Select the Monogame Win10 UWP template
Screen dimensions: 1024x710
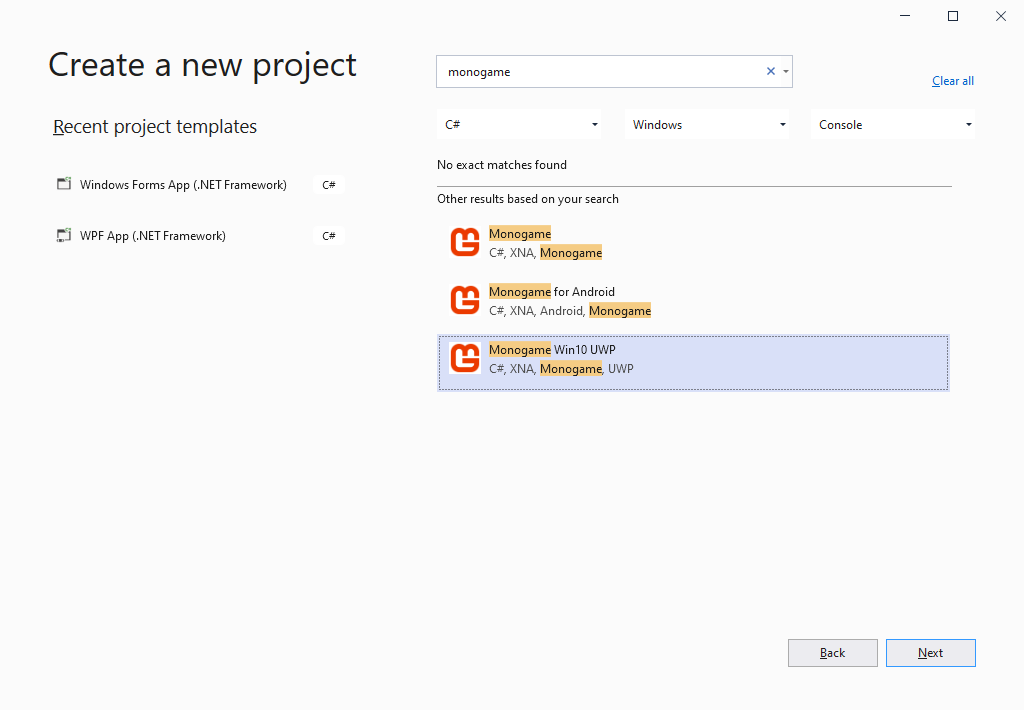[693, 363]
